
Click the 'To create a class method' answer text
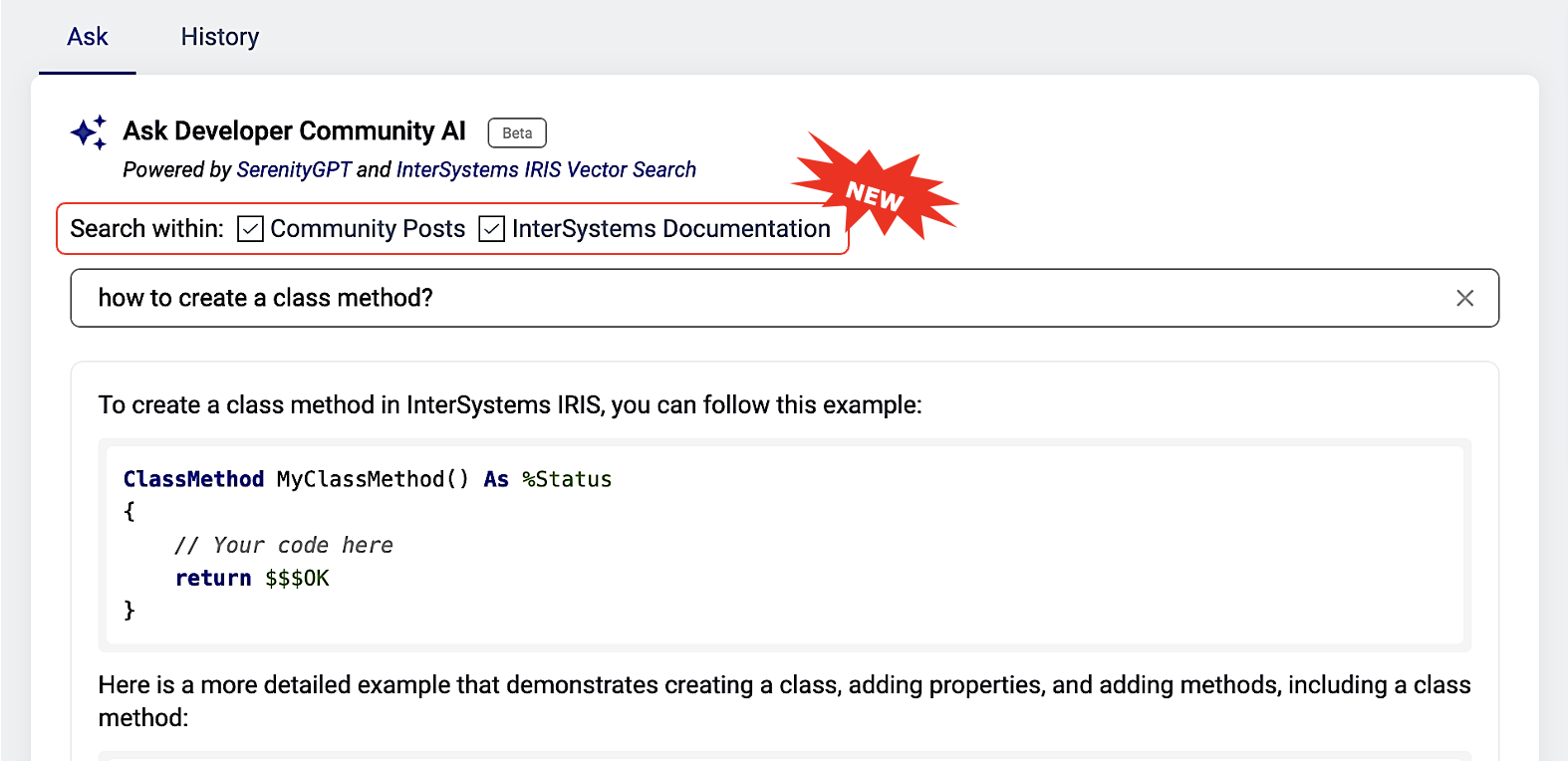pyautogui.click(x=510, y=405)
